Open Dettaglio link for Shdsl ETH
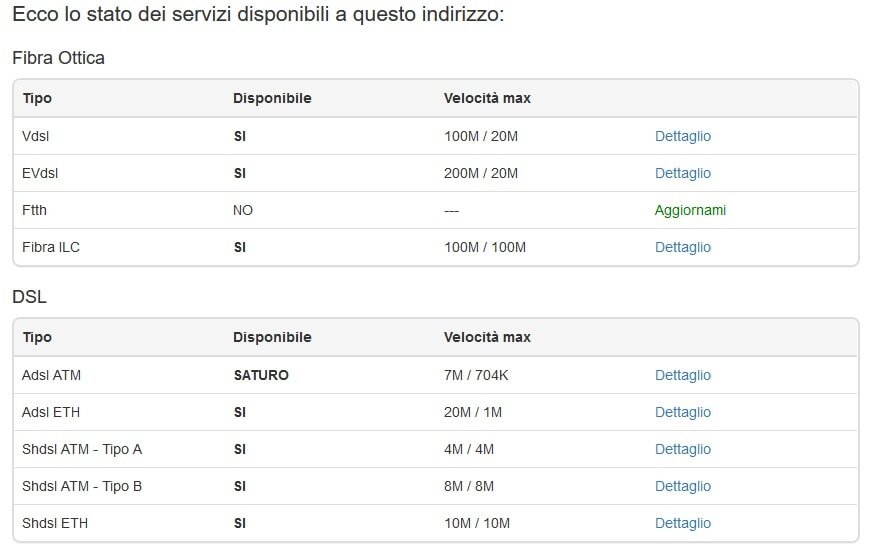This screenshot has width=871, height=553. coord(683,523)
